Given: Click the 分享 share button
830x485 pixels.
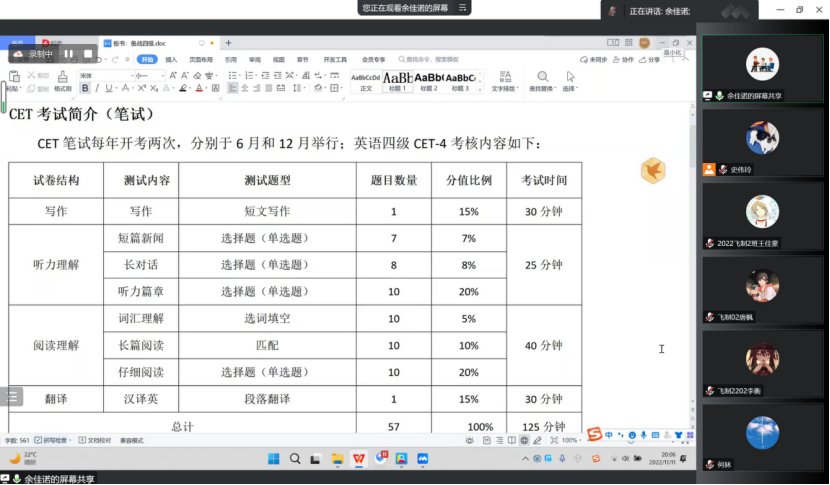Looking at the screenshot, I should (649, 59).
